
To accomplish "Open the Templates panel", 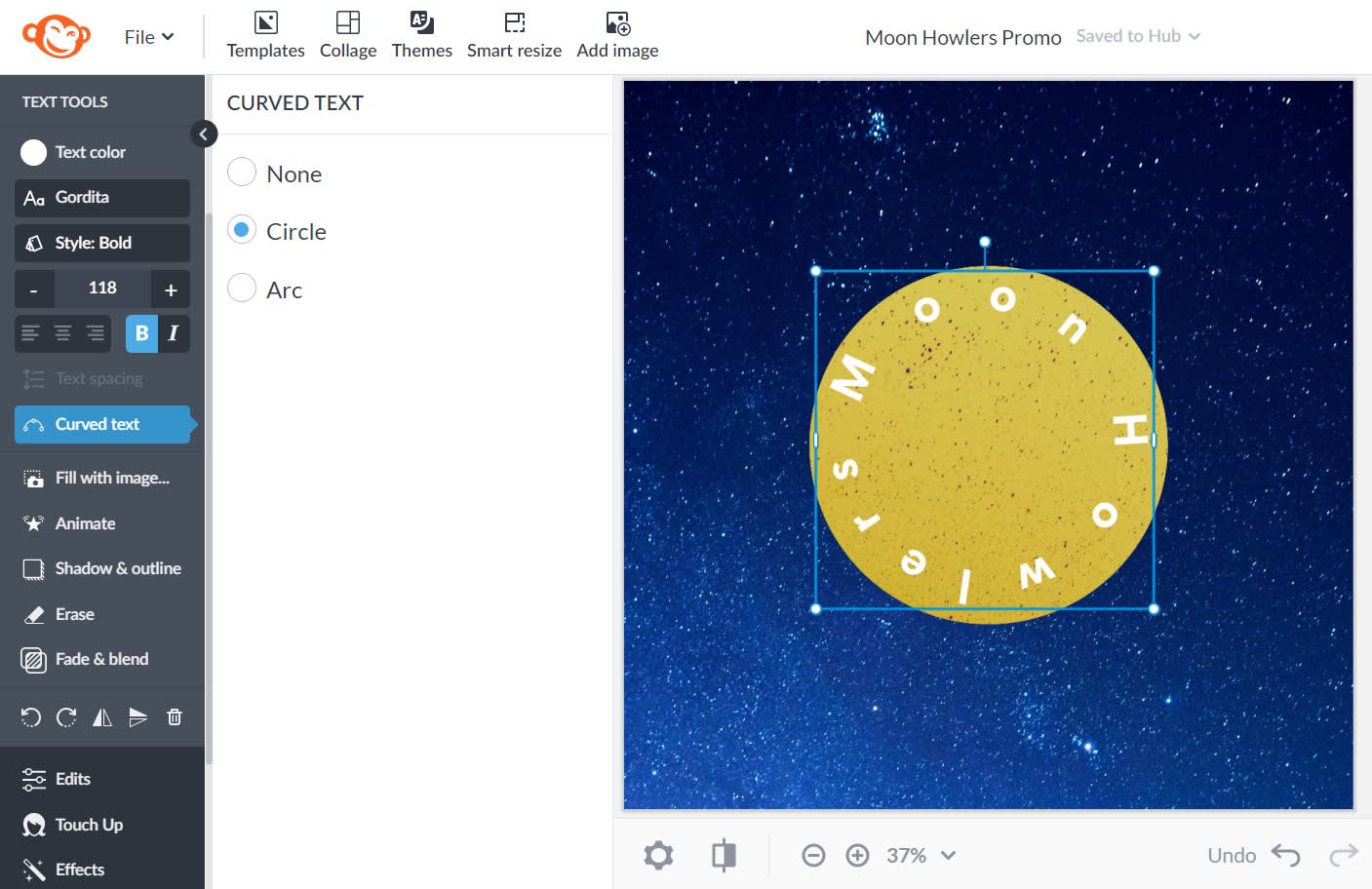I will pyautogui.click(x=265, y=36).
